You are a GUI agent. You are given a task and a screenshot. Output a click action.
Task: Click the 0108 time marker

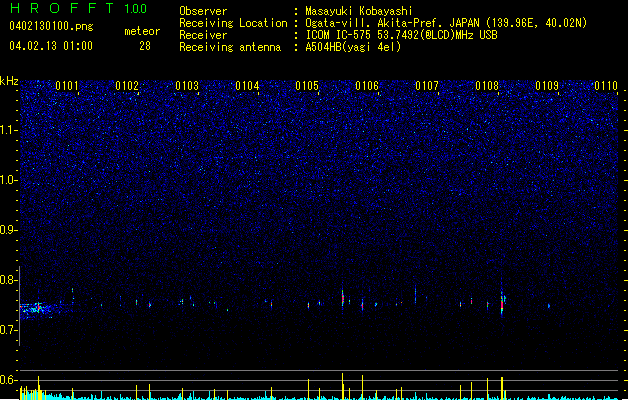click(487, 86)
